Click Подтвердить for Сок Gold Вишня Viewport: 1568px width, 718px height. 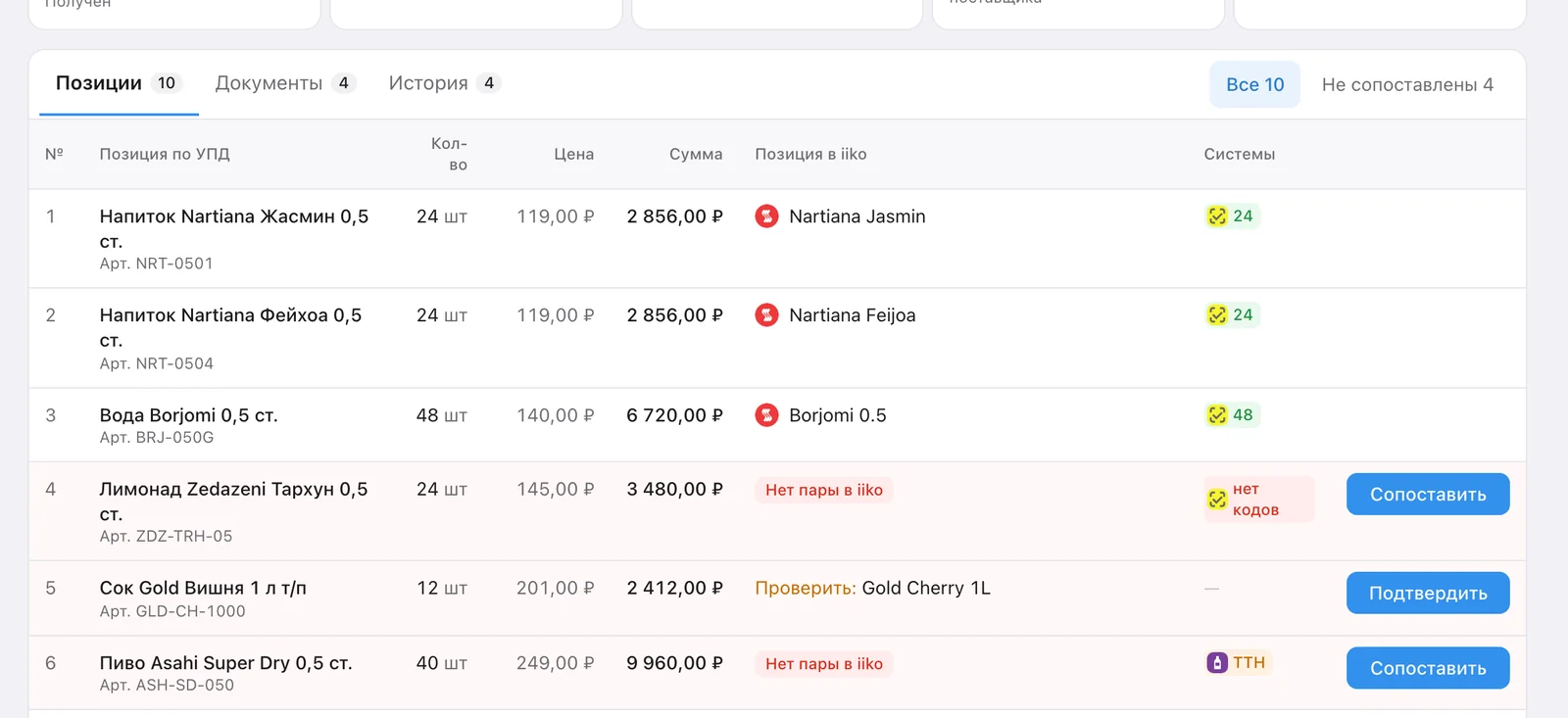[1428, 594]
